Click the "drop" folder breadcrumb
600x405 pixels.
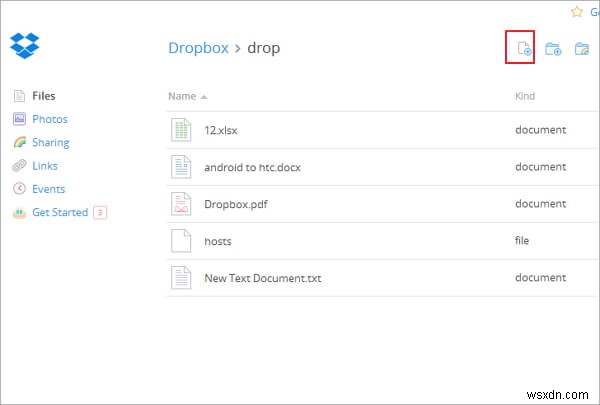pos(262,48)
